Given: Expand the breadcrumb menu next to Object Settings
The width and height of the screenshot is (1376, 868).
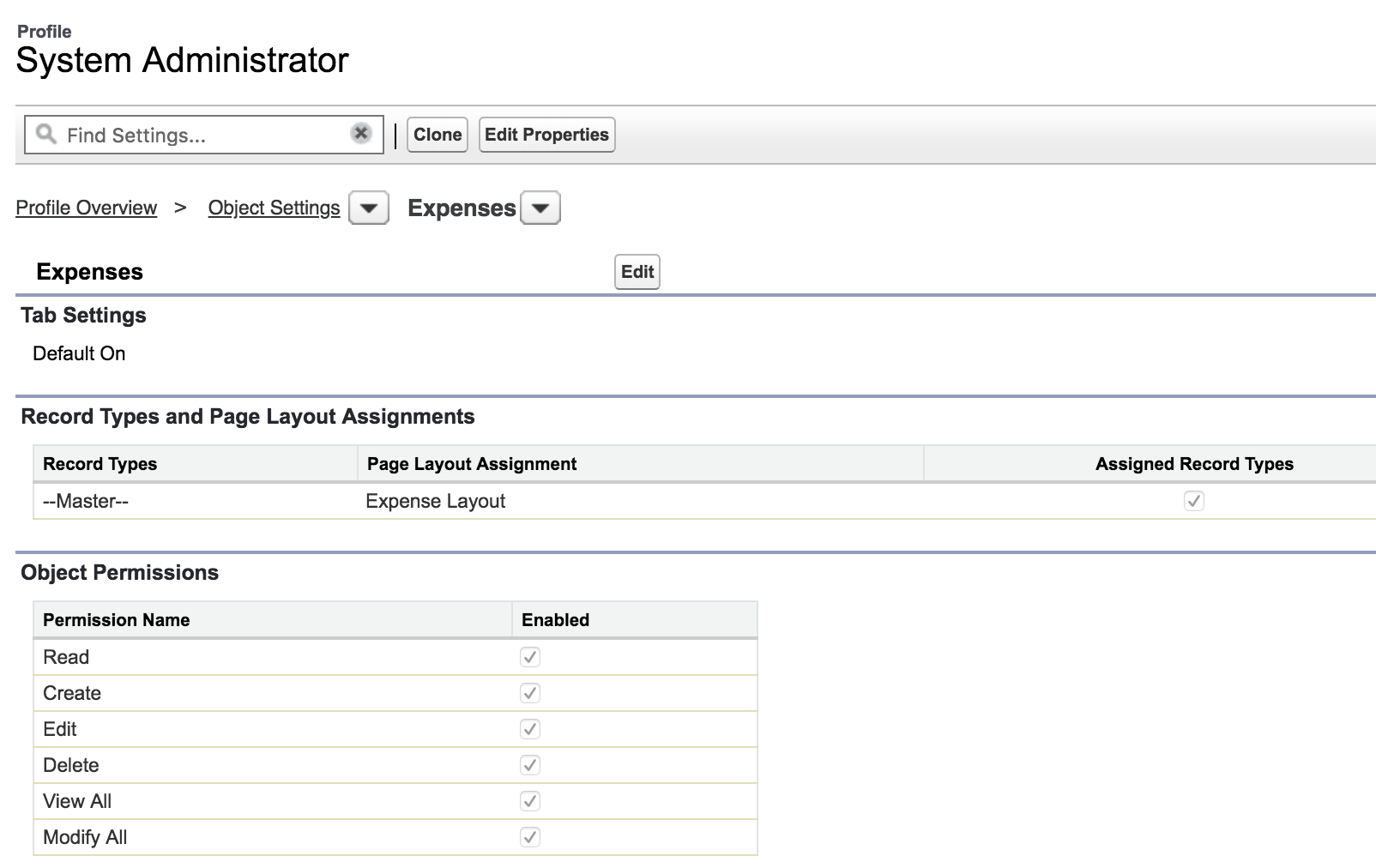Looking at the screenshot, I should coord(369,208).
